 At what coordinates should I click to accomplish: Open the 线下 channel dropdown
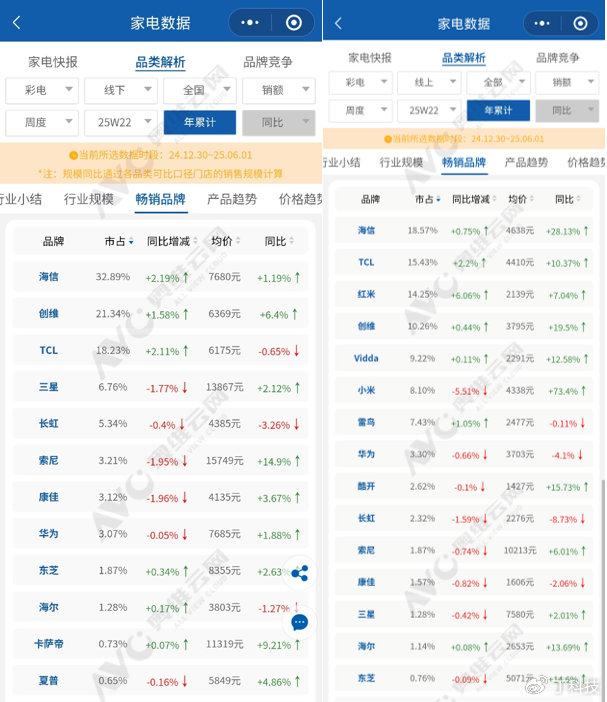(x=121, y=90)
